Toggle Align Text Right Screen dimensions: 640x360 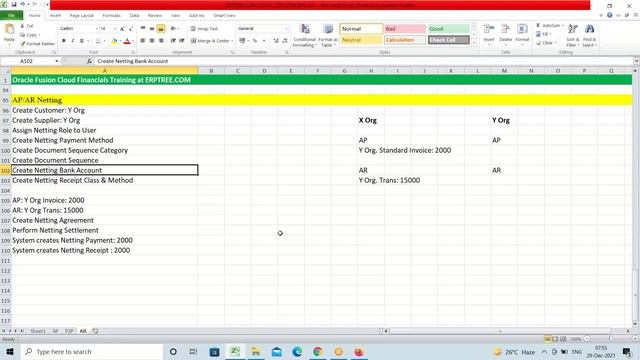pos(161,41)
